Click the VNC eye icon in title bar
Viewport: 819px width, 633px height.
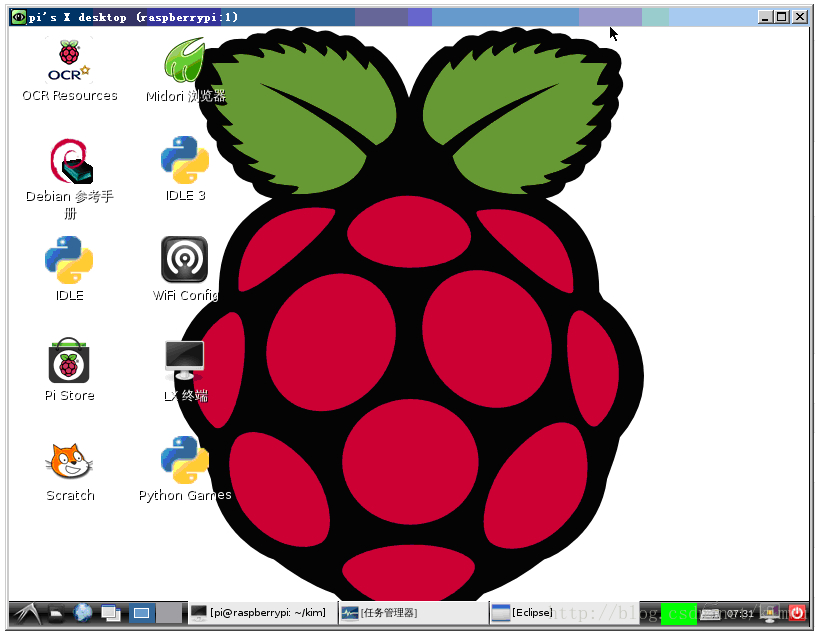tap(19, 17)
